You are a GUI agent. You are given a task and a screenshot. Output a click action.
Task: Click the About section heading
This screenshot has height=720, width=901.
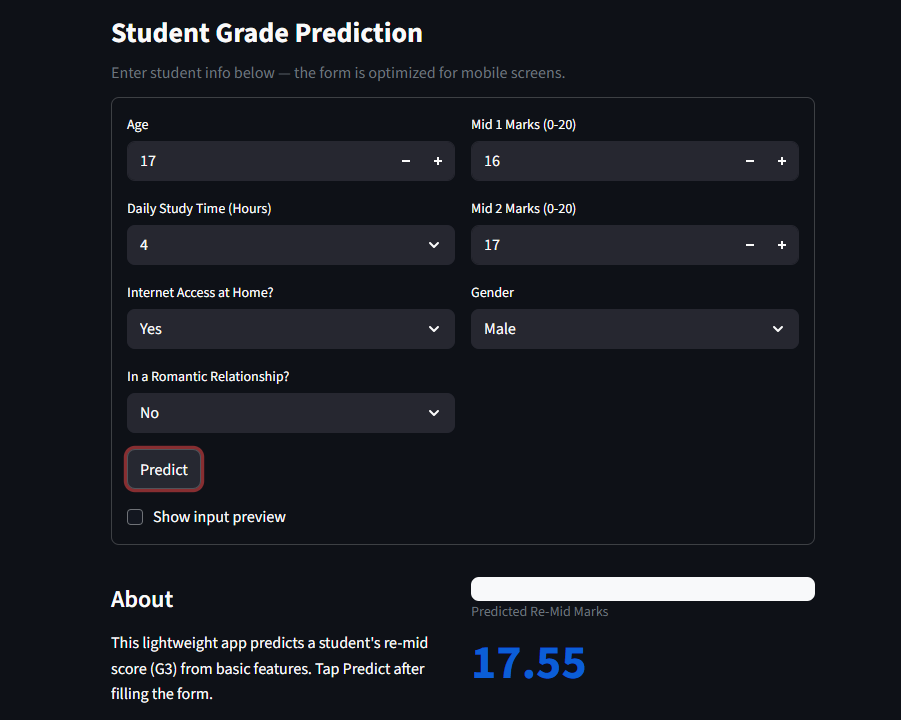coord(142,599)
